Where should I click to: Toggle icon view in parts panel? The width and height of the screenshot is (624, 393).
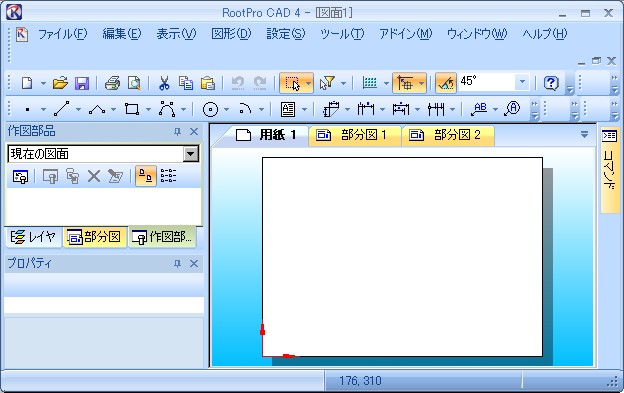click(146, 176)
